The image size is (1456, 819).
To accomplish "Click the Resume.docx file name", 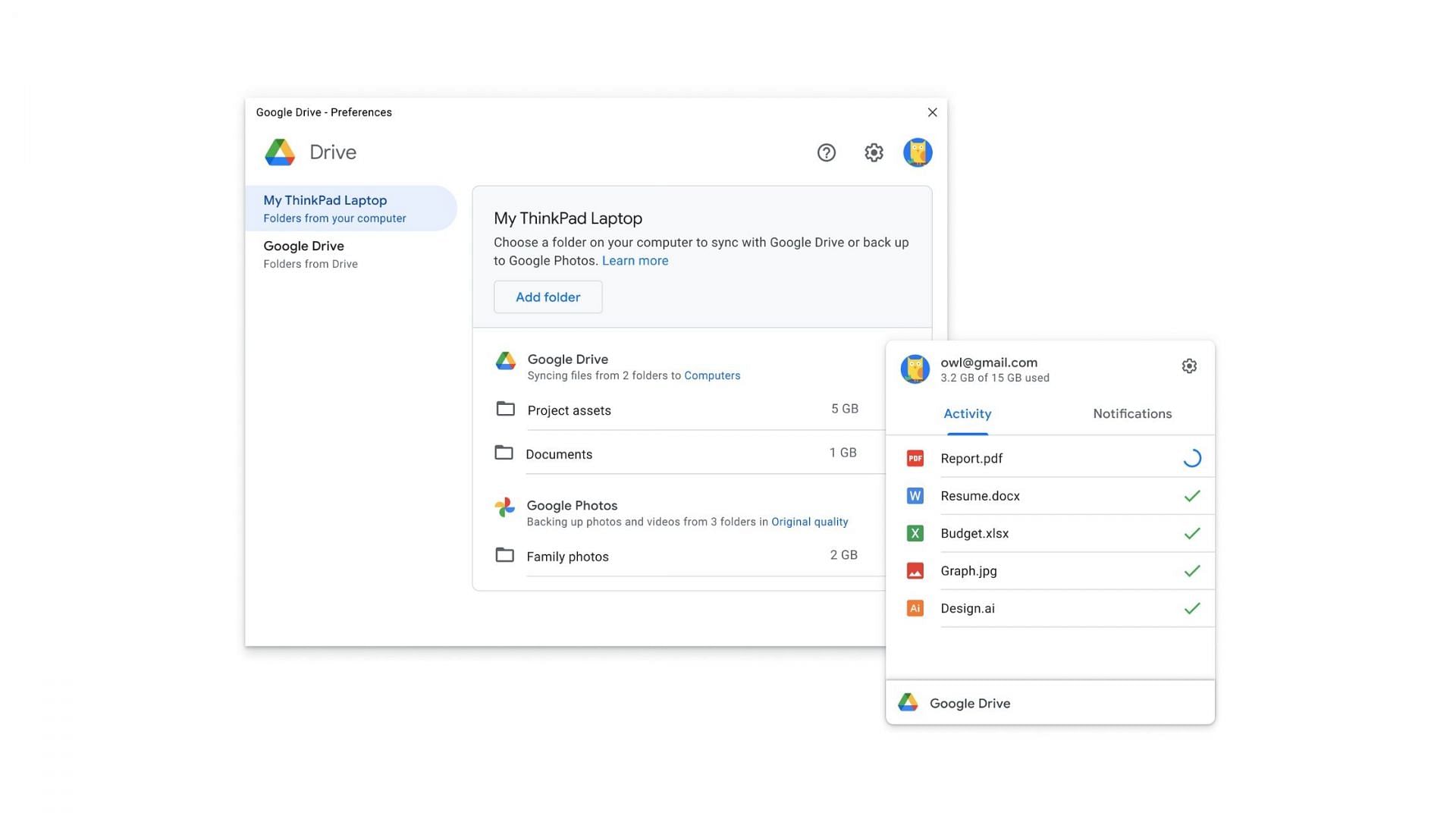I will (x=980, y=496).
